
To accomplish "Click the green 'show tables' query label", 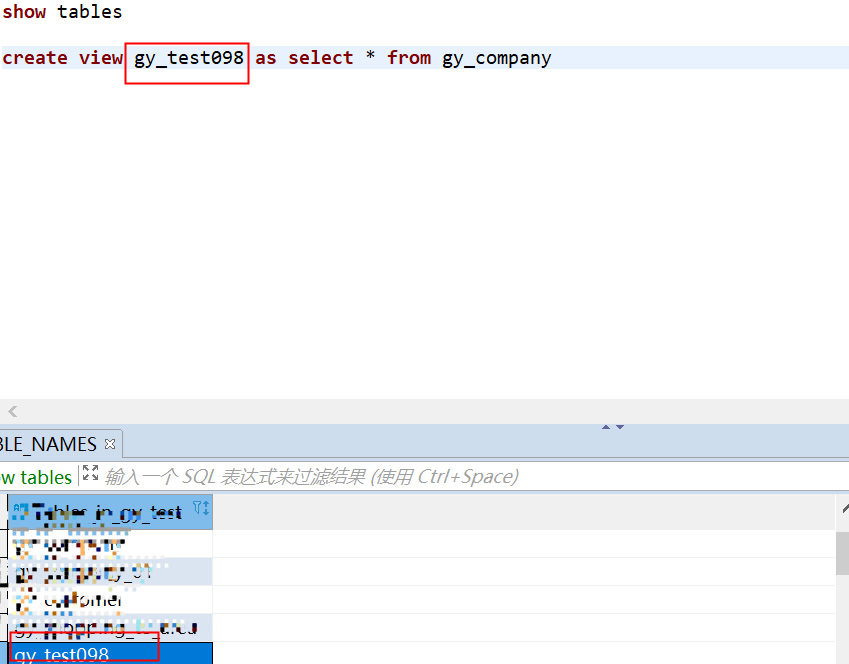I will [x=36, y=477].
